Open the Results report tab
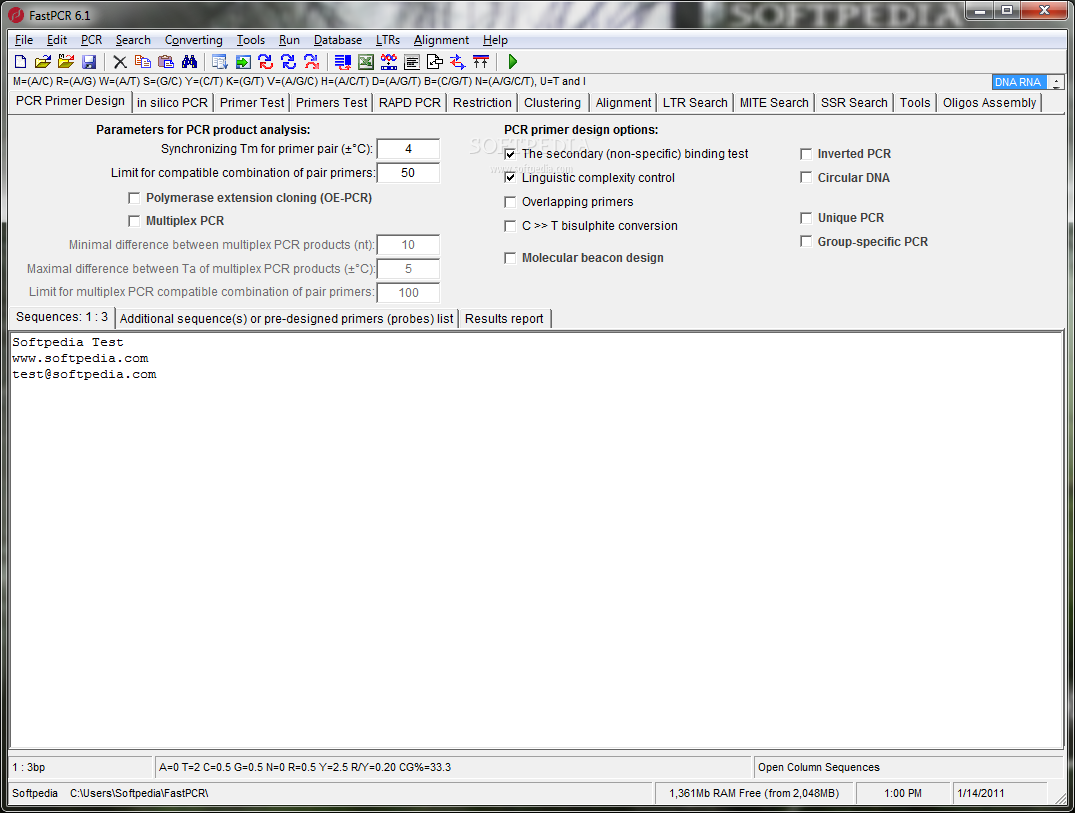The image size is (1075, 813). (504, 319)
